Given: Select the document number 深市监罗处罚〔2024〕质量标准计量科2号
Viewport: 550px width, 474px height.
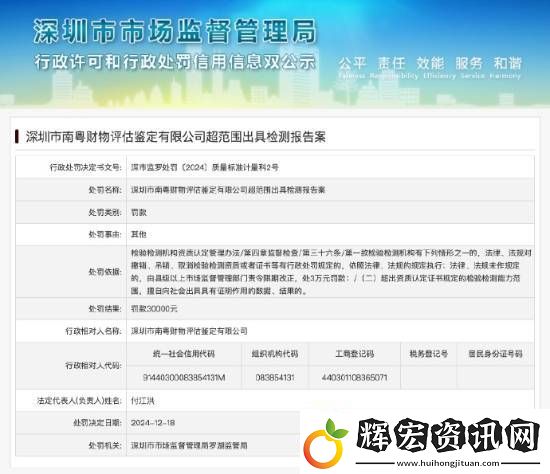Looking at the screenshot, I should [205, 167].
